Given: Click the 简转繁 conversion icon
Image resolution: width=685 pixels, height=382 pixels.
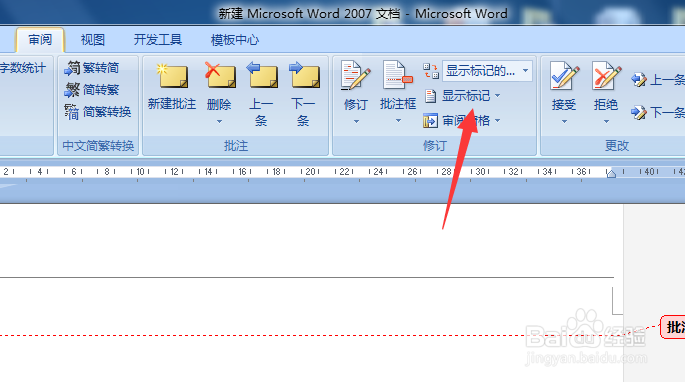Looking at the screenshot, I should click(72, 90).
